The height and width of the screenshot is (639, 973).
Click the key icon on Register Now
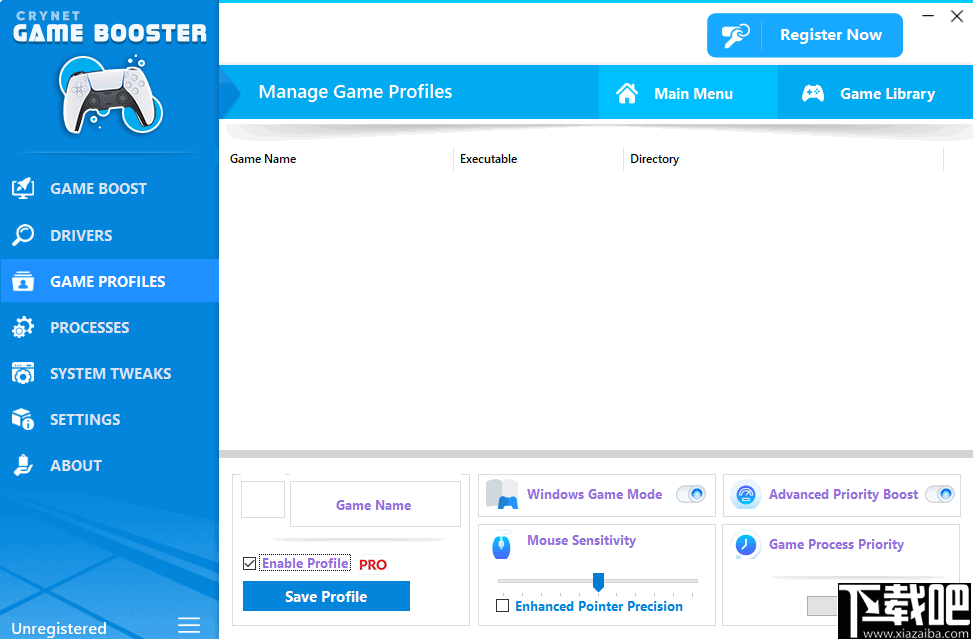(x=735, y=35)
